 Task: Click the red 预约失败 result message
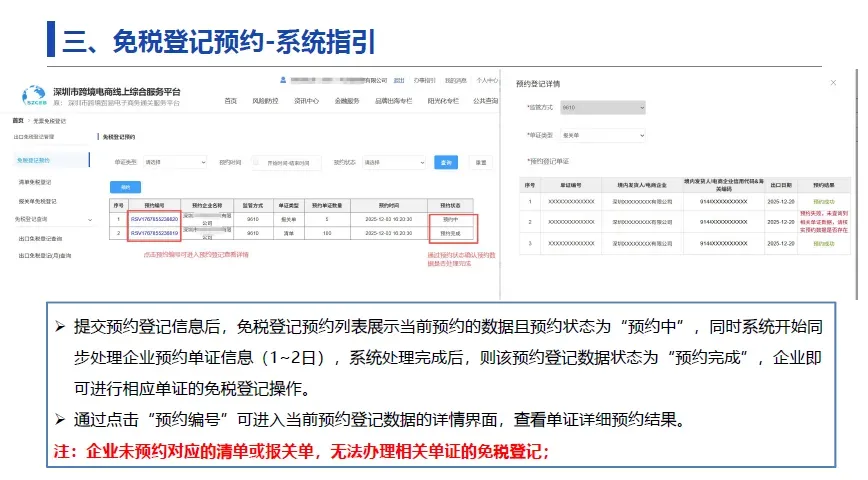point(824,221)
